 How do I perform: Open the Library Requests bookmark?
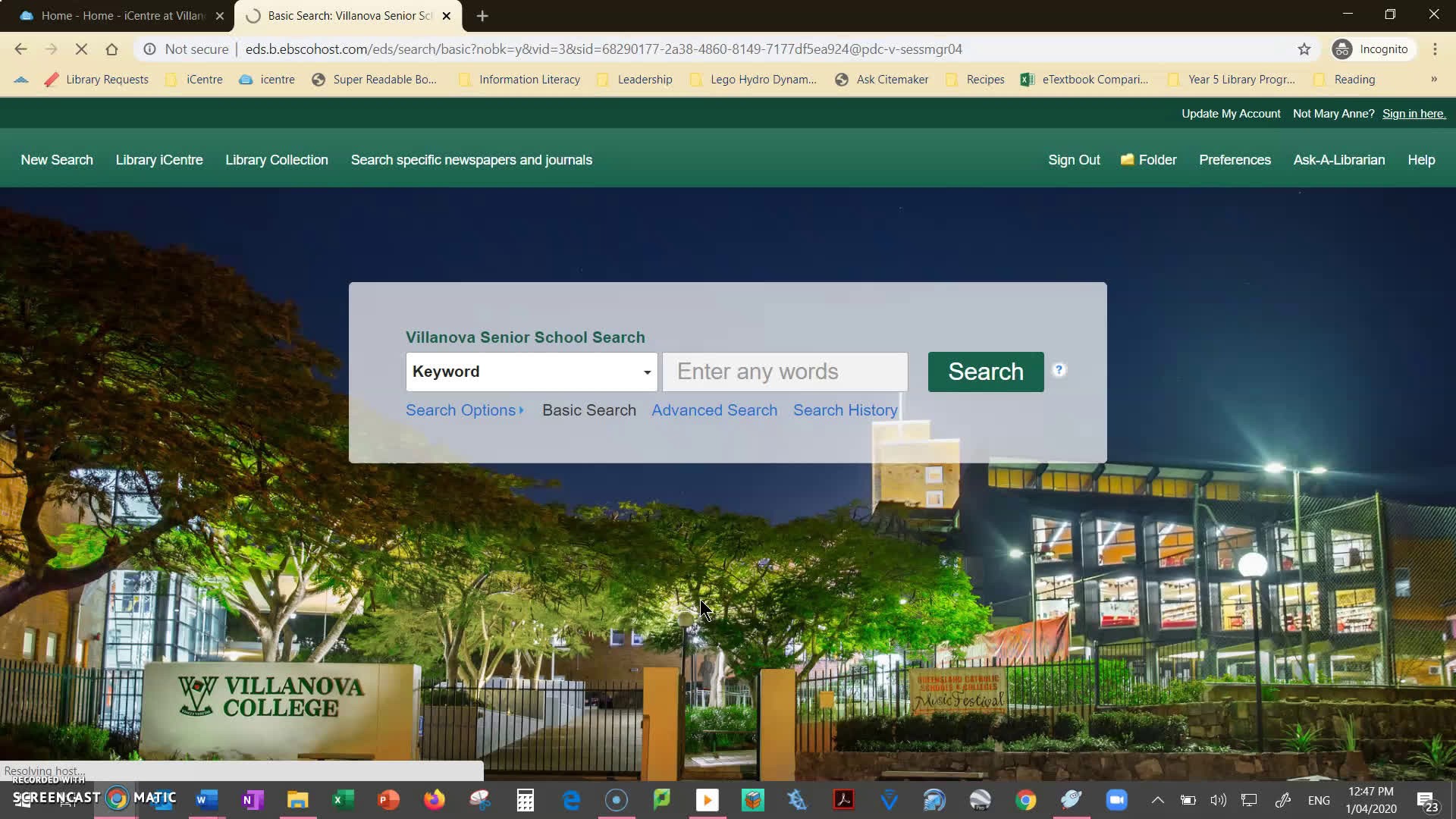coord(107,79)
